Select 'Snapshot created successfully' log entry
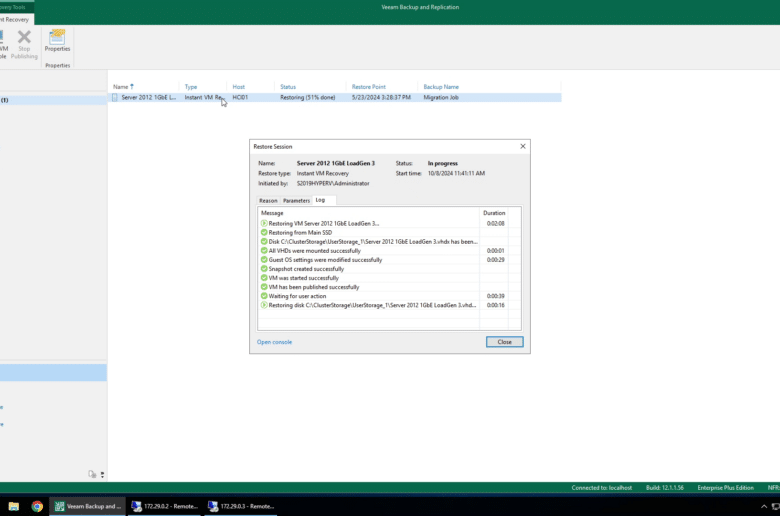Image resolution: width=780 pixels, height=516 pixels. click(x=390, y=269)
